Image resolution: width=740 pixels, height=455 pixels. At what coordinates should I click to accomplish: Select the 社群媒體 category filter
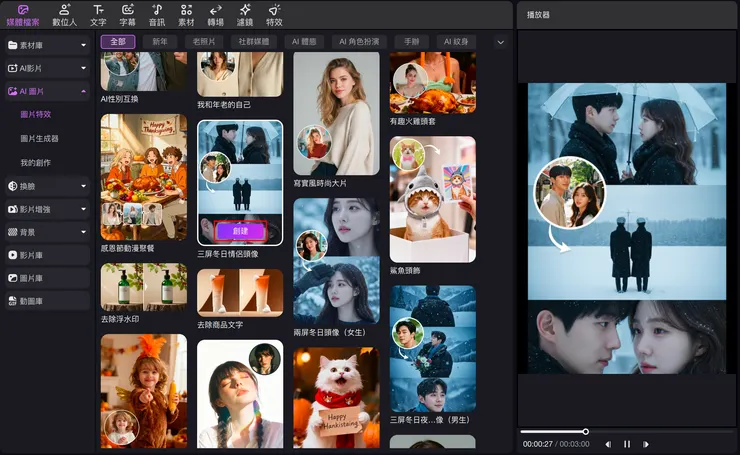[253, 42]
